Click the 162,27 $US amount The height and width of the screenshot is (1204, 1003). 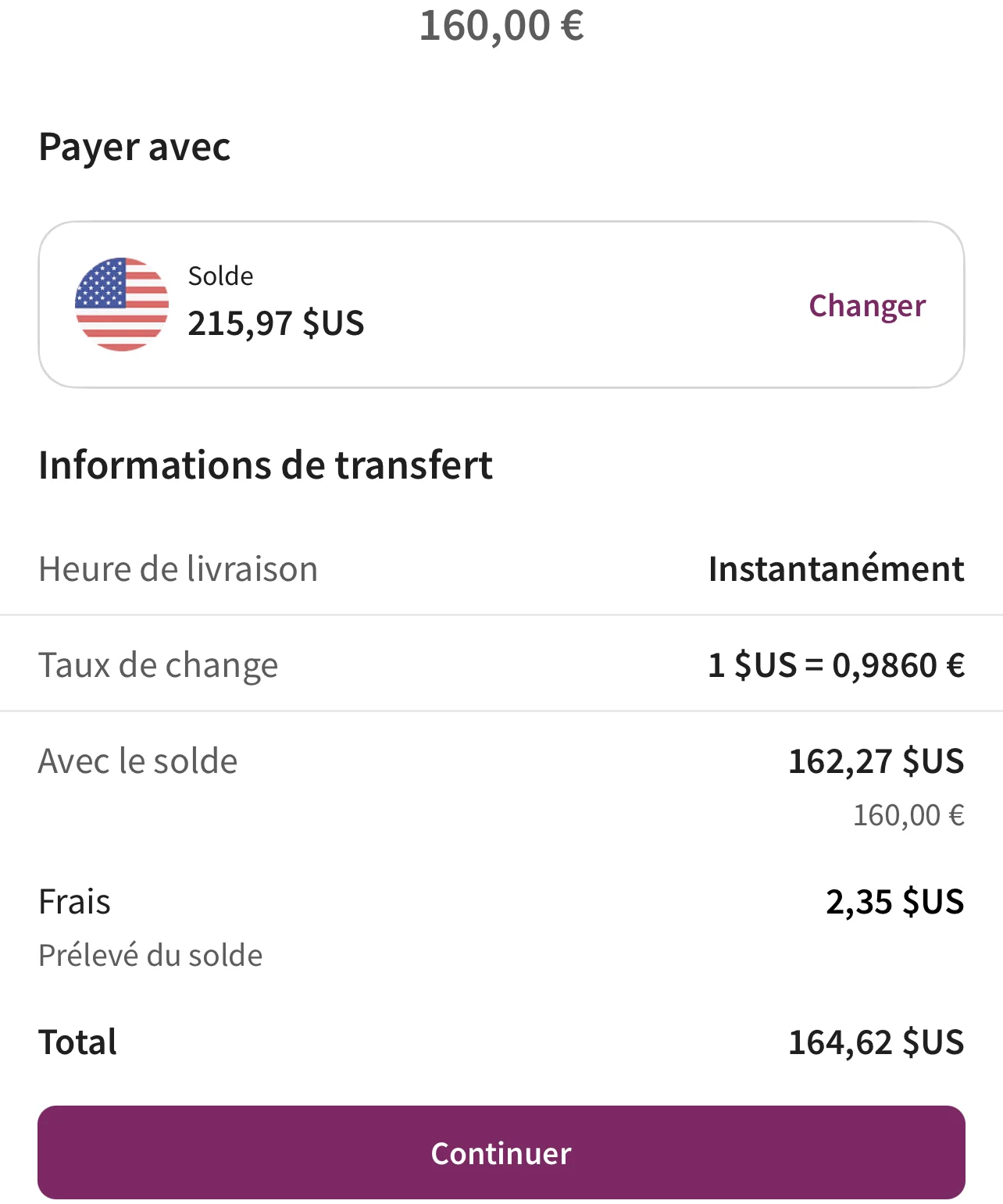[876, 761]
